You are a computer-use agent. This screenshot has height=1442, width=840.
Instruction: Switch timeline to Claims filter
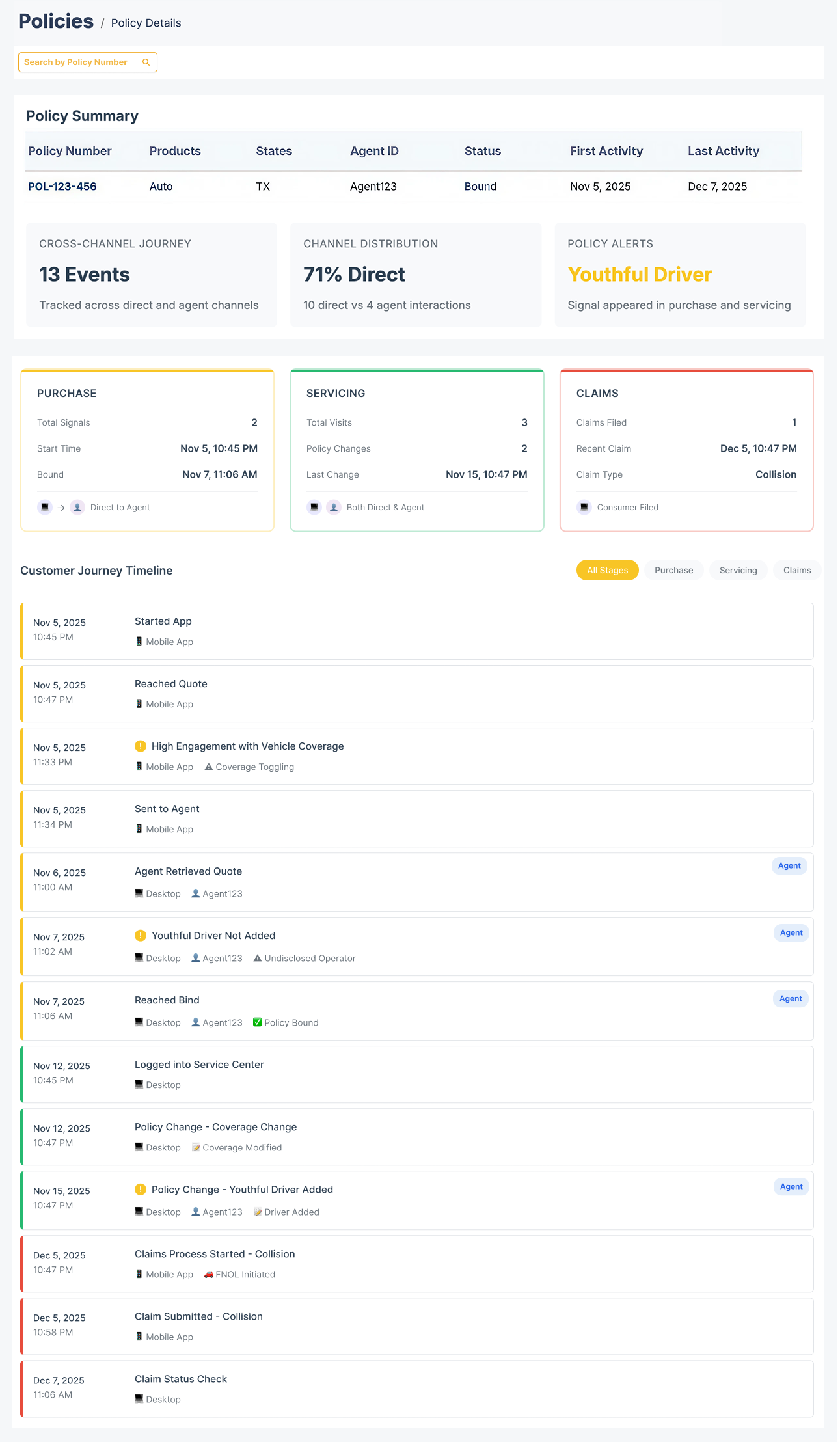[796, 570]
